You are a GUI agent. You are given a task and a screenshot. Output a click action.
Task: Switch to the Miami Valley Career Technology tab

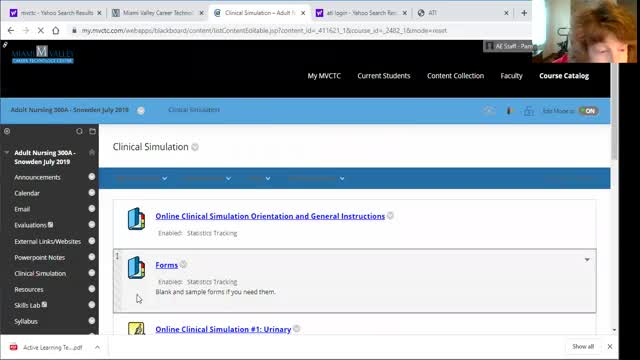pyautogui.click(x=157, y=13)
